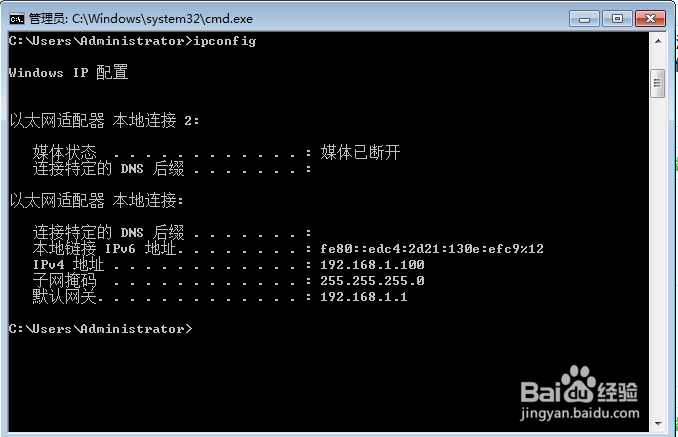Screen dimensions: 678x437
Task: Click the IPv4 address 192.168.1.100
Action: pyautogui.click(x=372, y=265)
